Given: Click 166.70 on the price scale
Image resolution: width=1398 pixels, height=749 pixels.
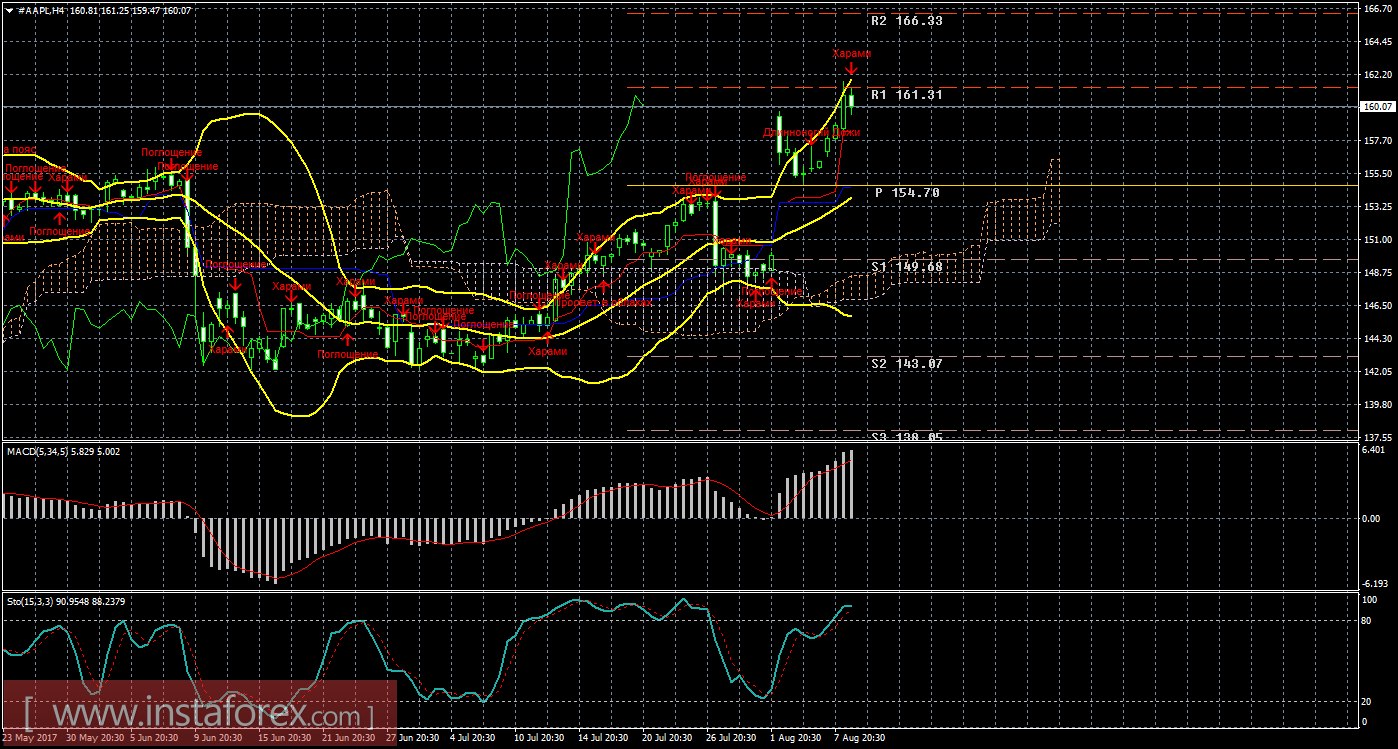Looking at the screenshot, I should tap(1378, 9).
